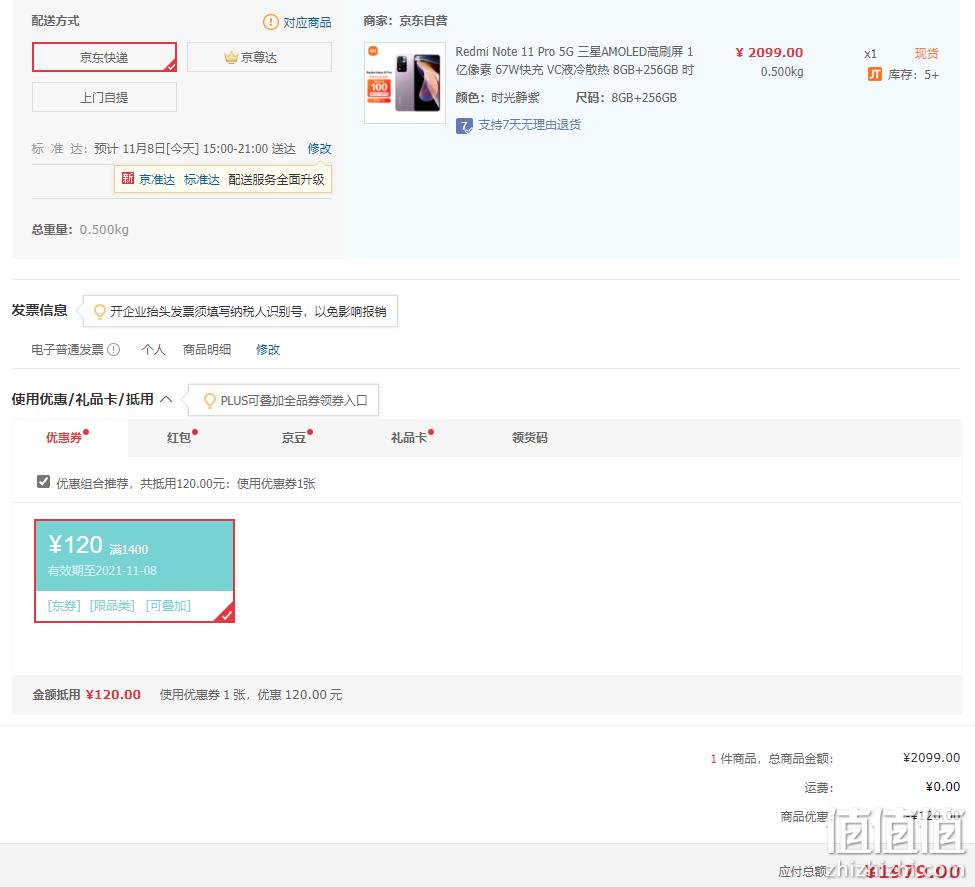Click the 电子普通发票 info icon

tap(113, 350)
